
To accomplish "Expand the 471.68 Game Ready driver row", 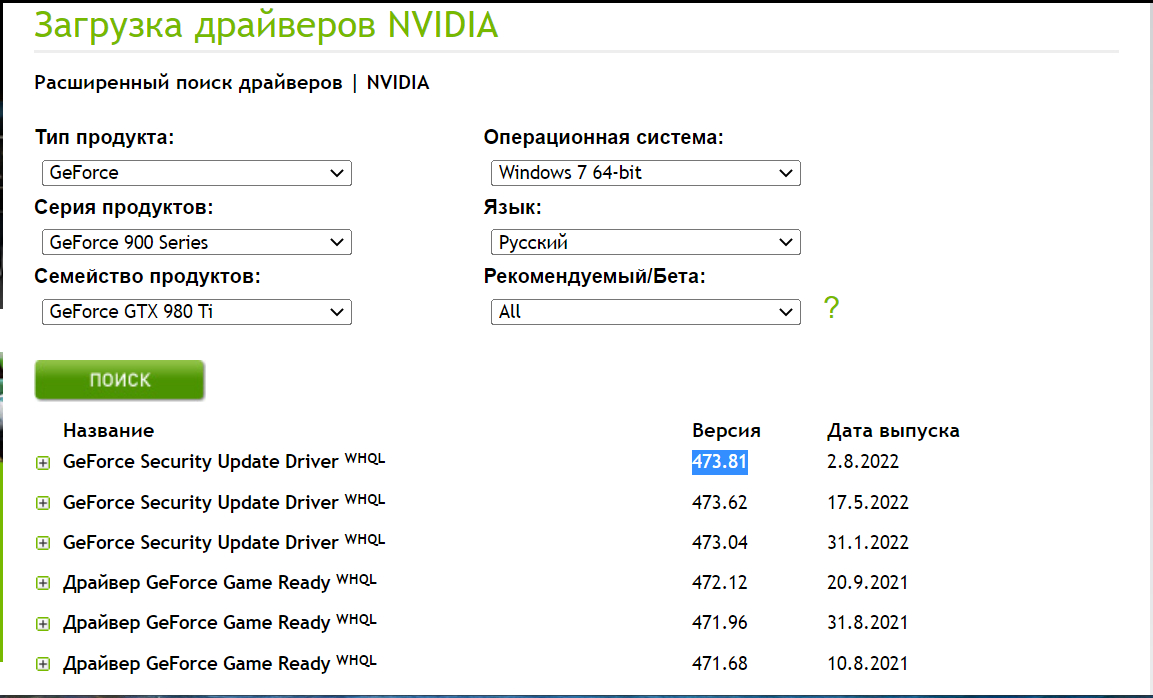I will (43, 663).
